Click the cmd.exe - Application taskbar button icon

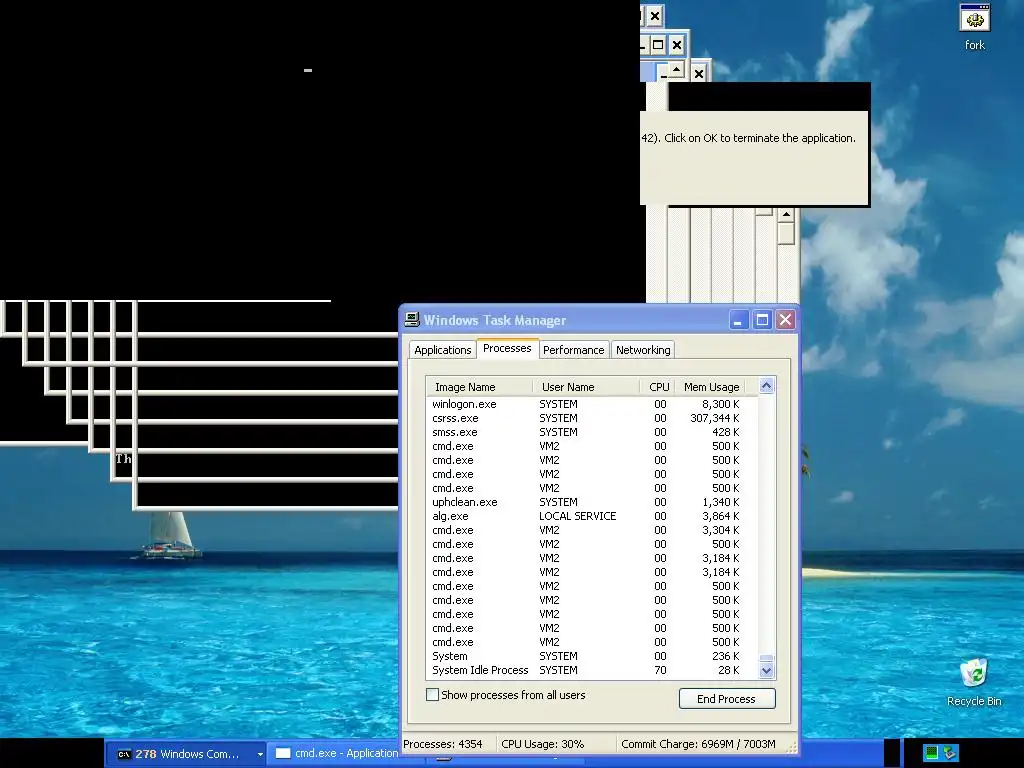[283, 754]
